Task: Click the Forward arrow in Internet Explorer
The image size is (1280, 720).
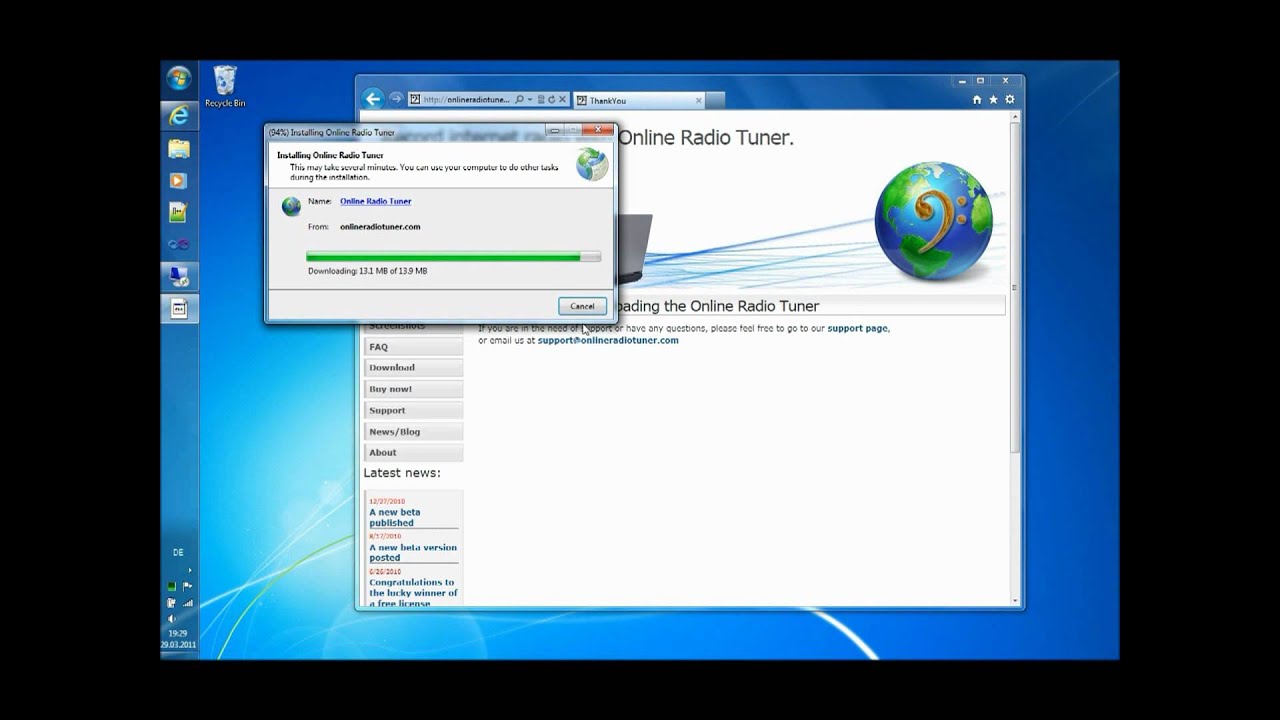Action: click(396, 99)
